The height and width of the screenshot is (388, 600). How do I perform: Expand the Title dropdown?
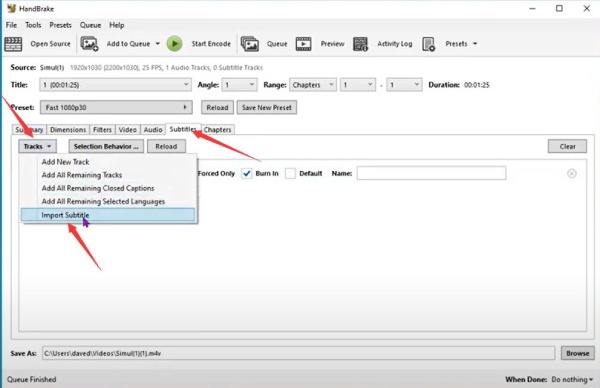point(186,85)
